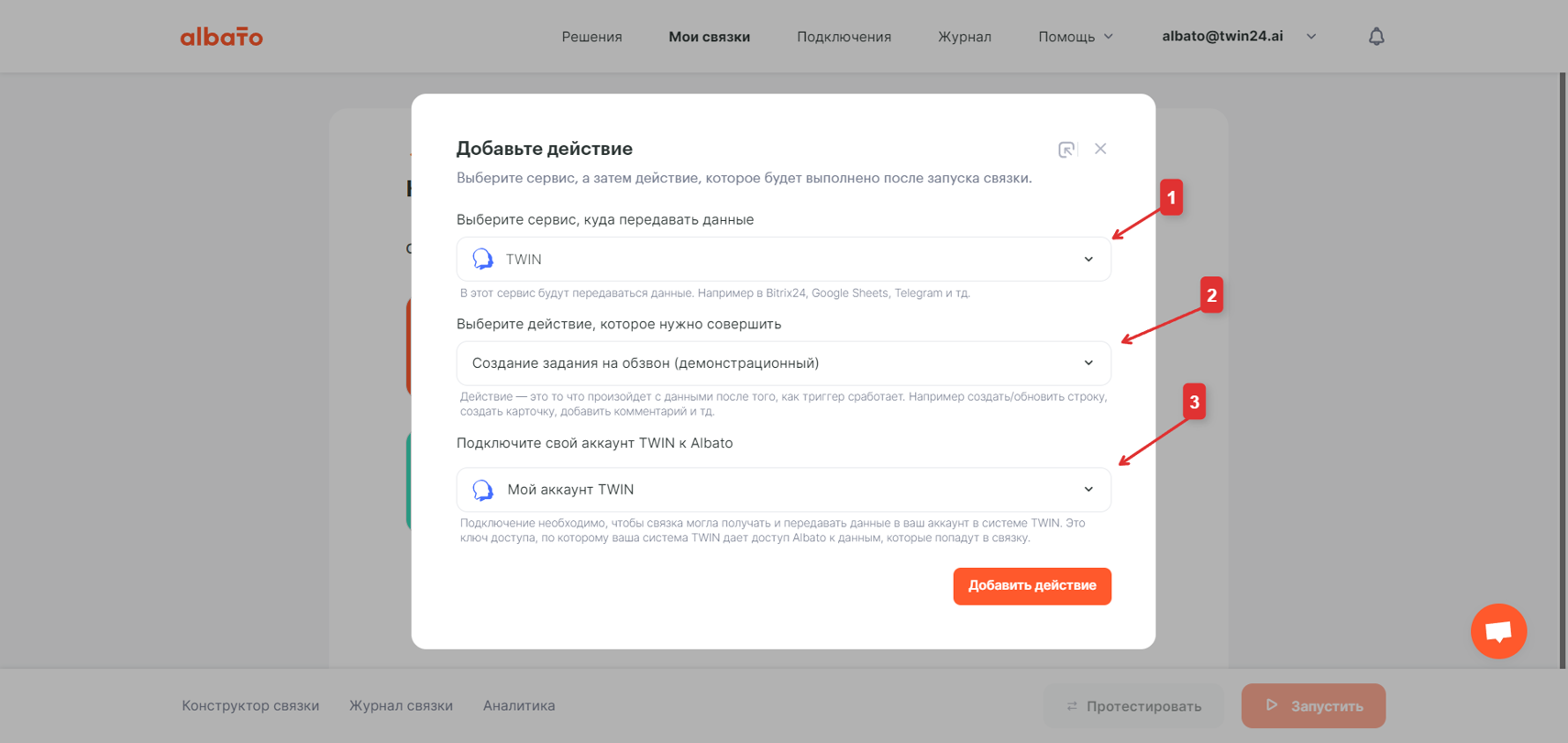The height and width of the screenshot is (743, 1568).
Task: Switch to the Аналитика tab
Action: (x=519, y=705)
